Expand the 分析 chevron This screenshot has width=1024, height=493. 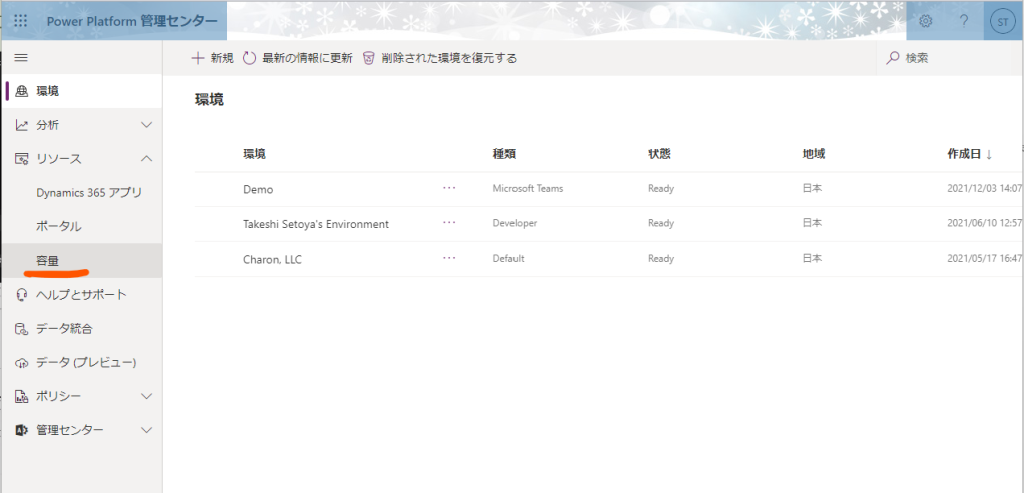click(147, 125)
